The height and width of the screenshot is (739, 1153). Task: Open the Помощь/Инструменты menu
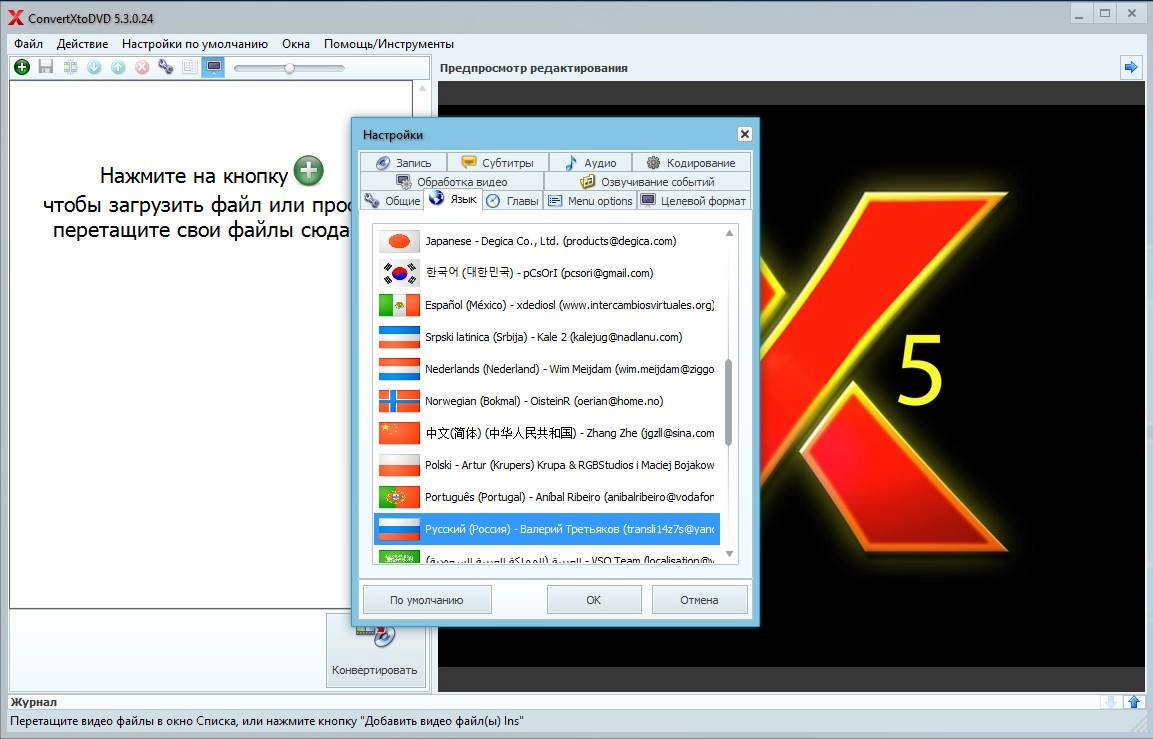tap(389, 44)
